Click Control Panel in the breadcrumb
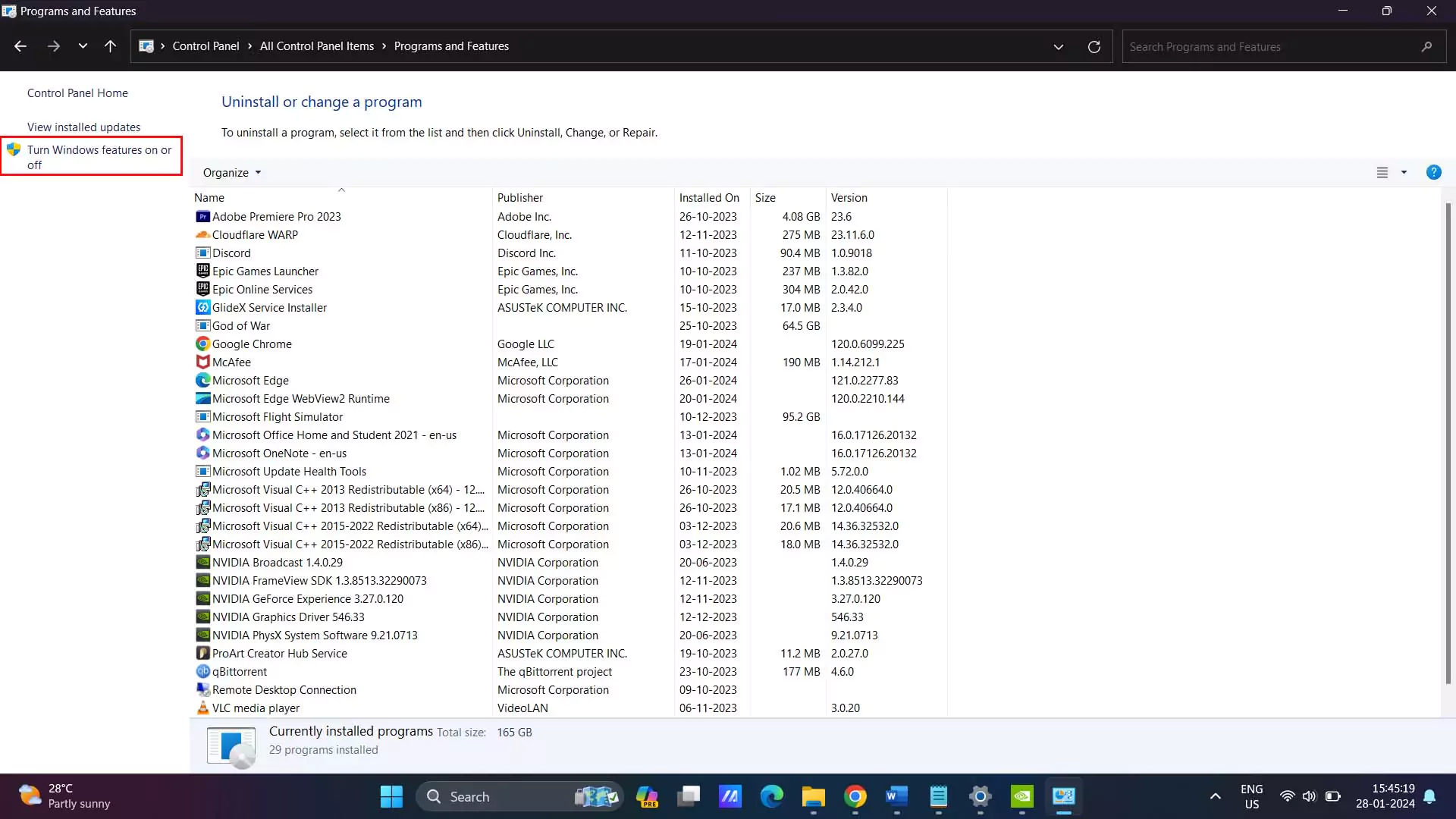This screenshot has width=1456, height=819. 206,46
